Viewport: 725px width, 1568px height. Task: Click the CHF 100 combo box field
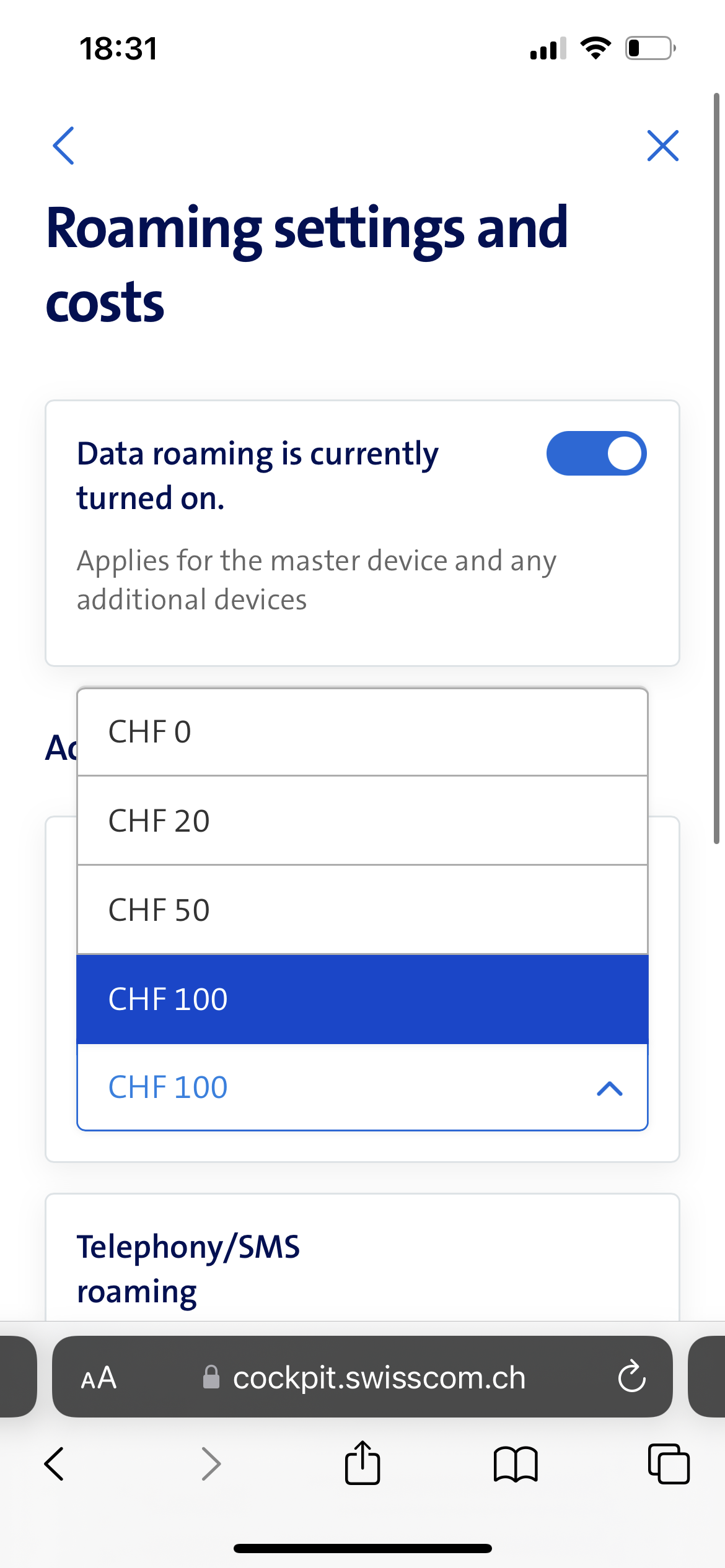click(x=335, y=1087)
